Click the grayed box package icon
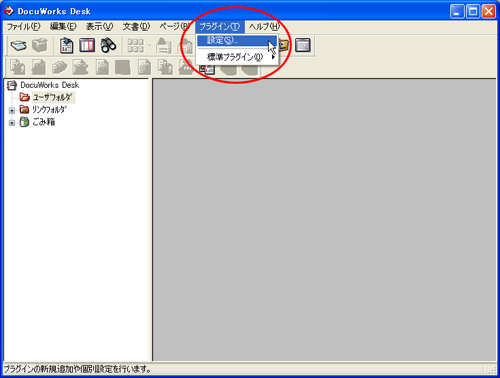The image size is (500, 378). click(40, 45)
